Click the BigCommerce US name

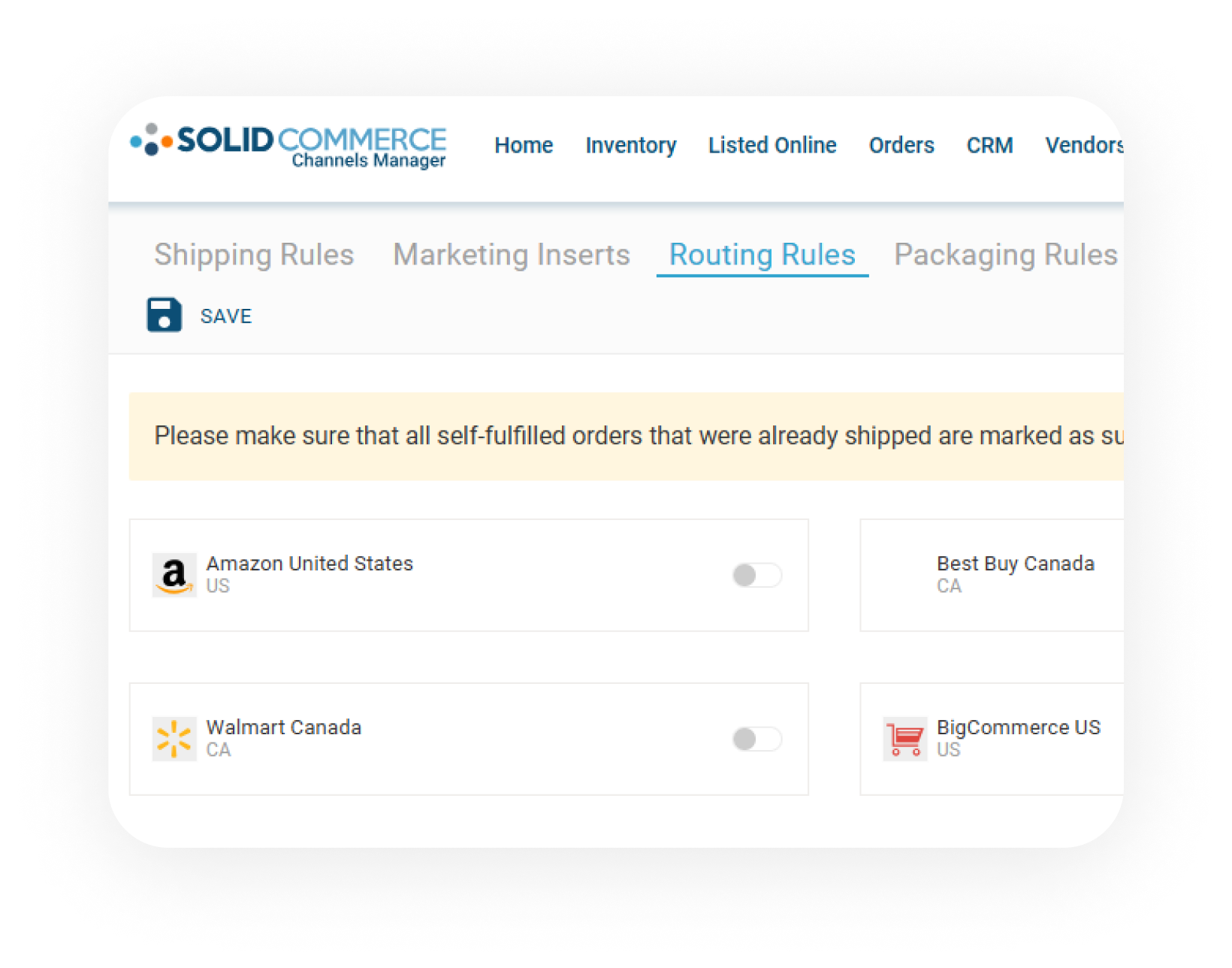tap(1019, 728)
